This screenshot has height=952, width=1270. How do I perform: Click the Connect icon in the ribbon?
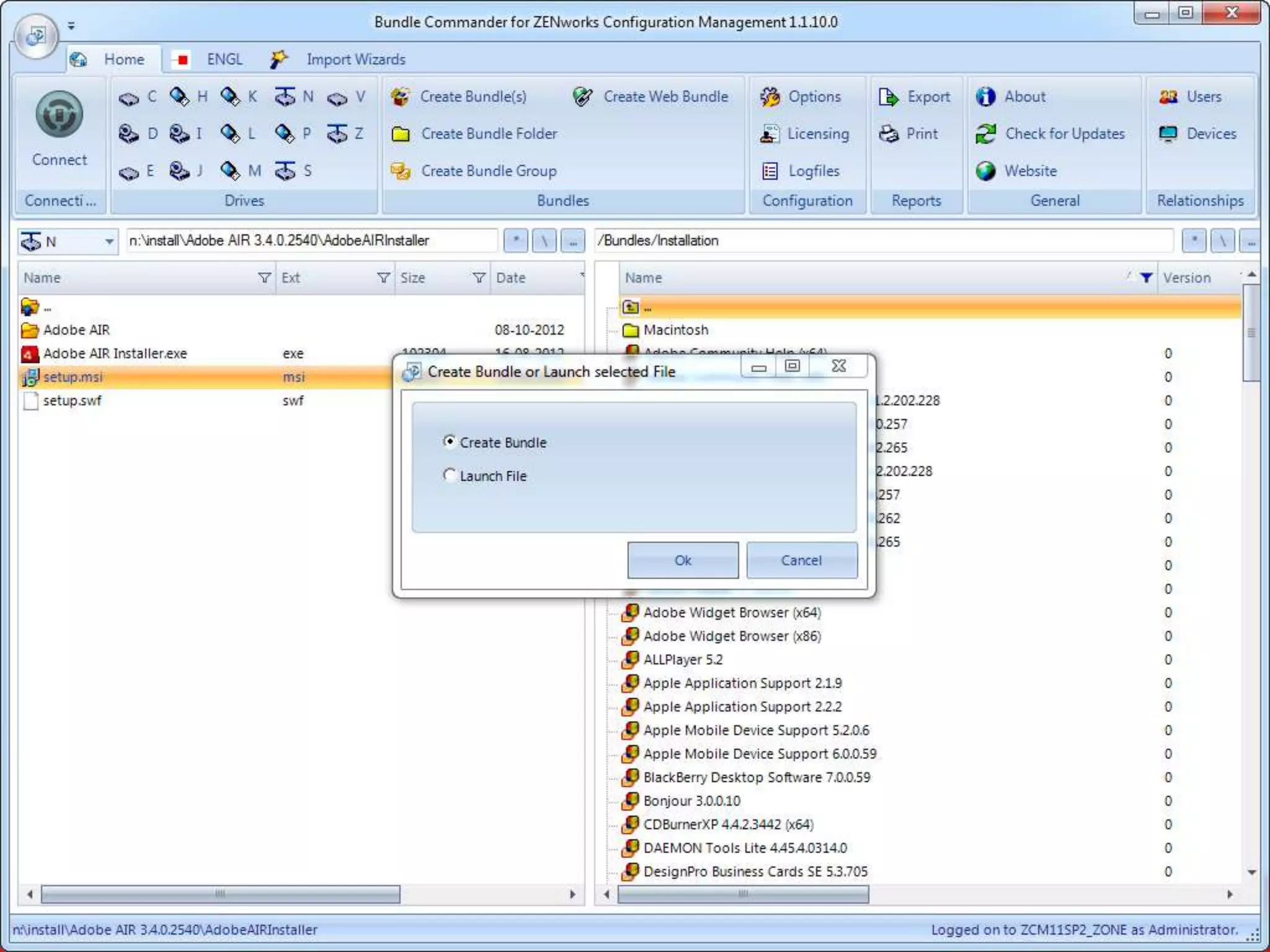(59, 115)
